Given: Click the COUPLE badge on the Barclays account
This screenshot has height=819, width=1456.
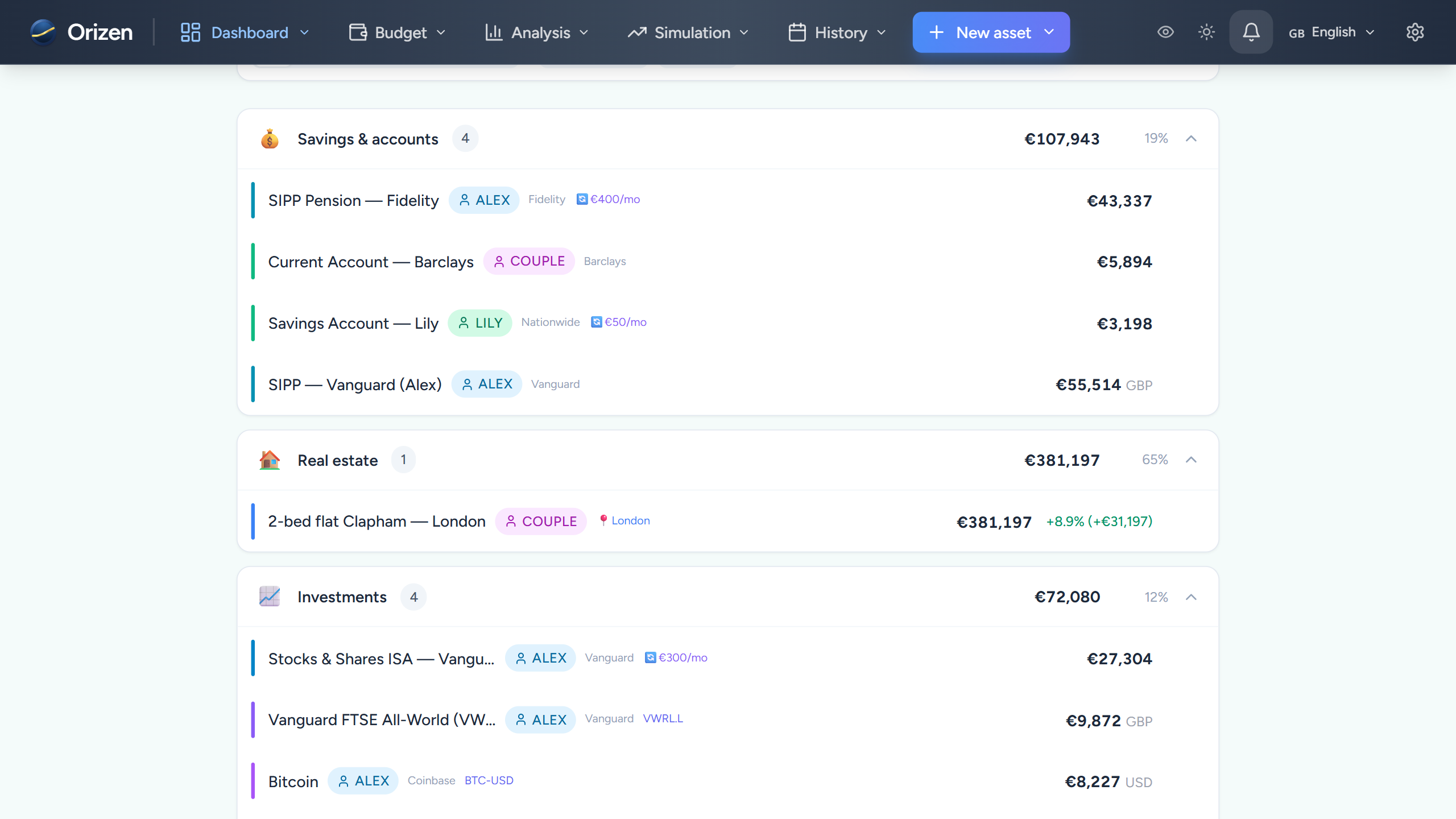Looking at the screenshot, I should click(528, 261).
